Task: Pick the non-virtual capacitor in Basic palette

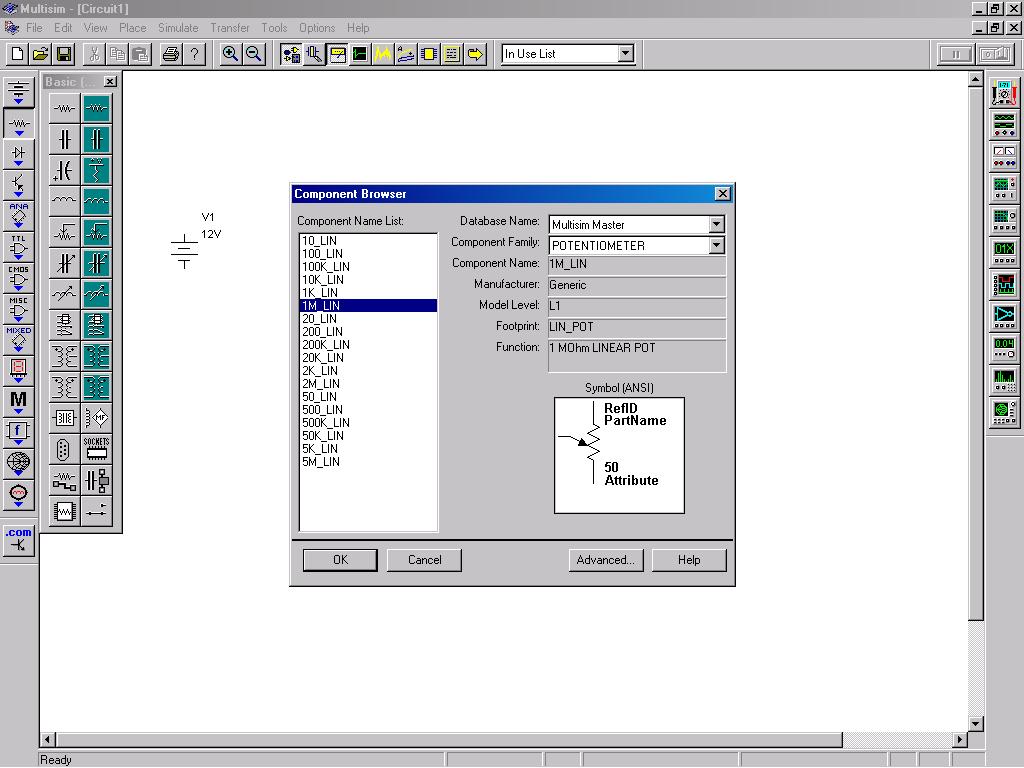Action: pos(64,139)
